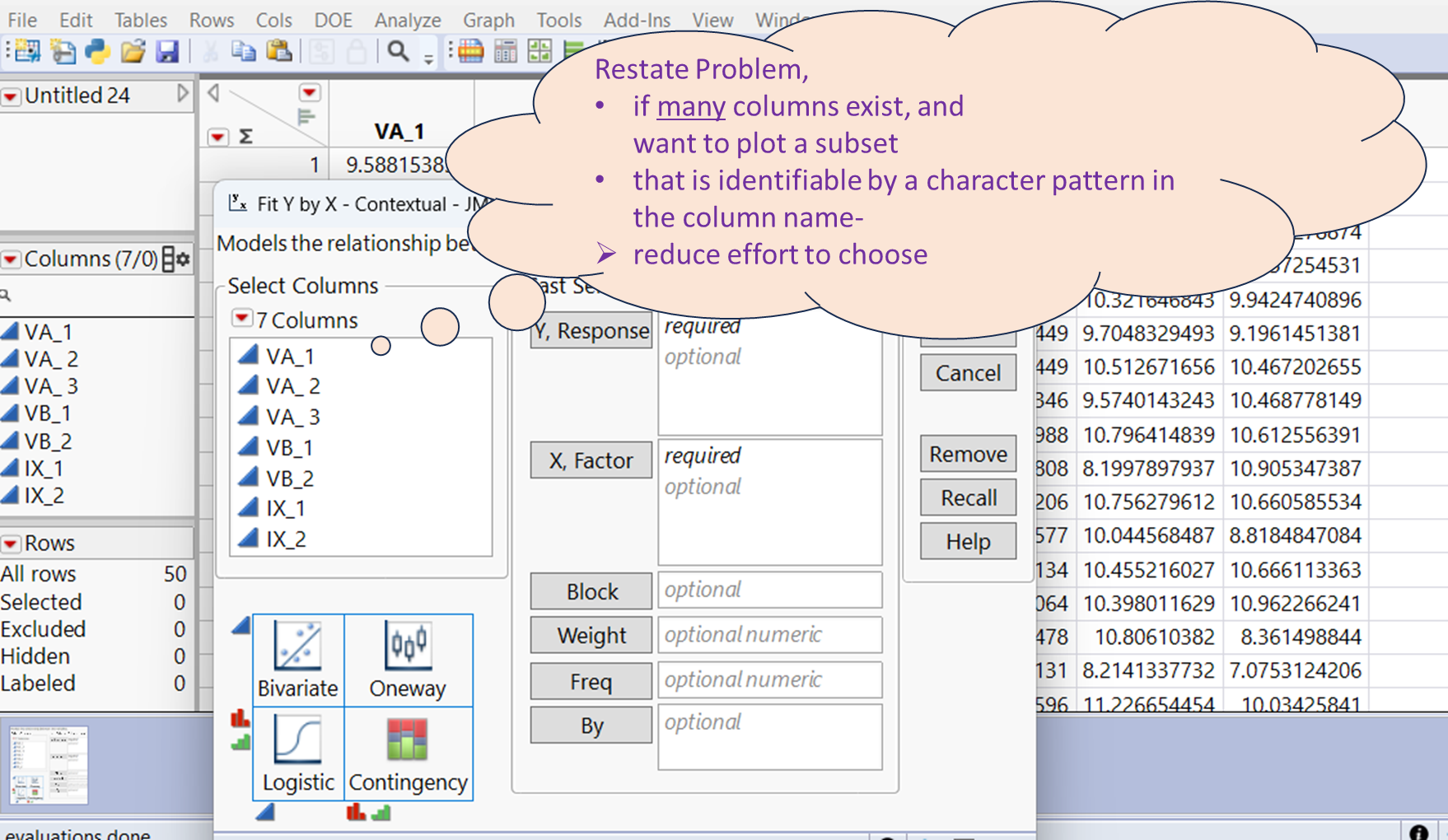The height and width of the screenshot is (840, 1448).
Task: Click the Weight optional numeric field
Action: coord(769,635)
